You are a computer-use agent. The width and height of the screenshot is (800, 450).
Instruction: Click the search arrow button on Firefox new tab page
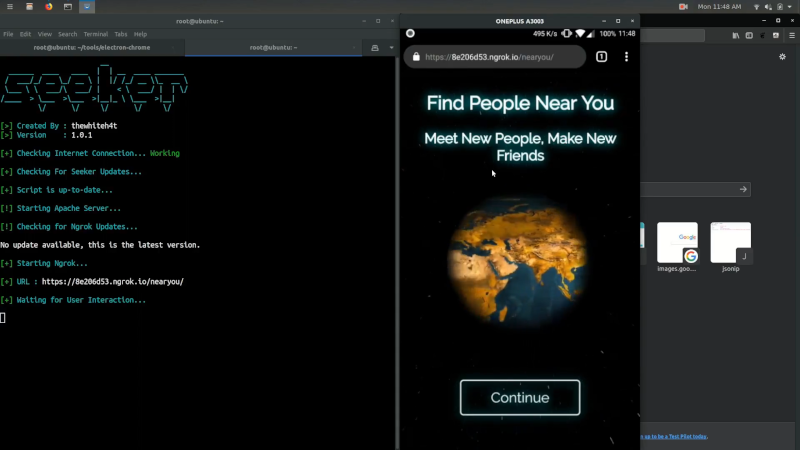[x=743, y=189]
